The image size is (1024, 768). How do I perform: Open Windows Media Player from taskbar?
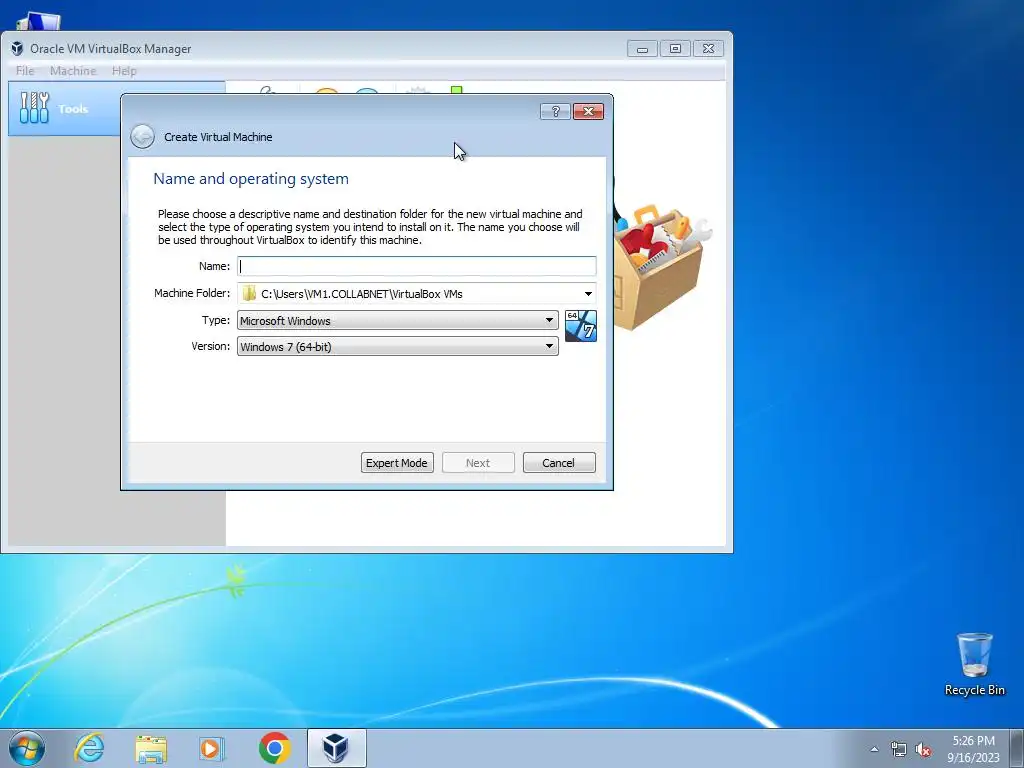[211, 748]
